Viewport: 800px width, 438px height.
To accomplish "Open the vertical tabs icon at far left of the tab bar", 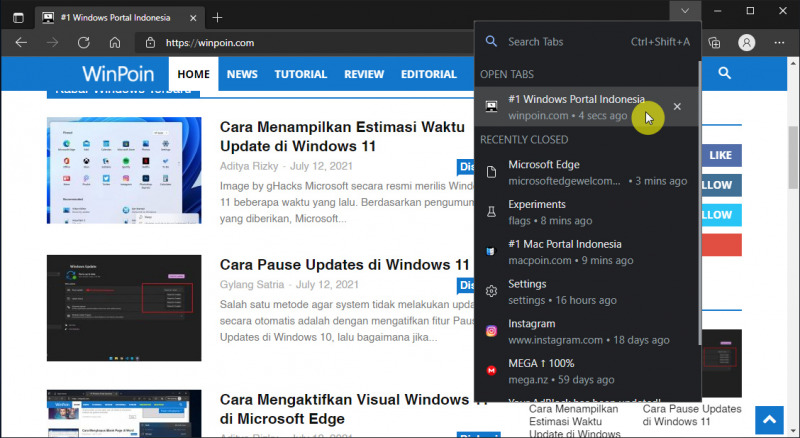I will pos(18,18).
